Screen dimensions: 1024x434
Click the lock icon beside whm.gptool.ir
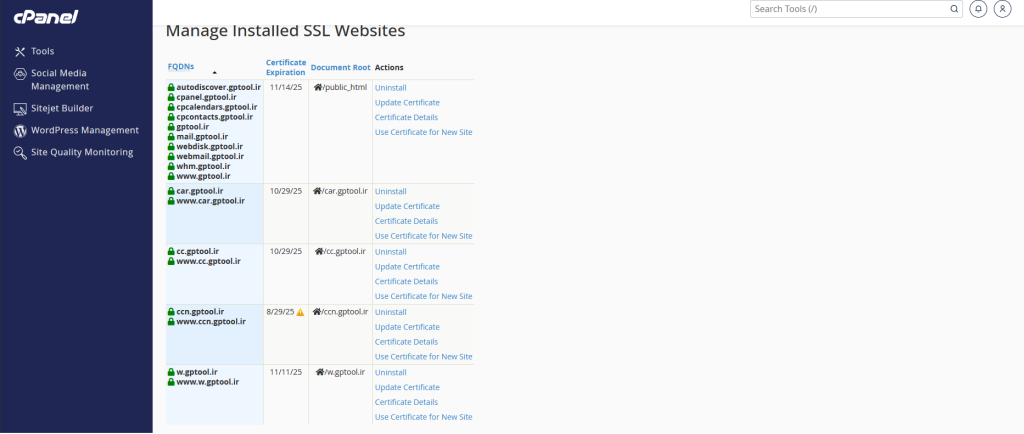[171, 166]
